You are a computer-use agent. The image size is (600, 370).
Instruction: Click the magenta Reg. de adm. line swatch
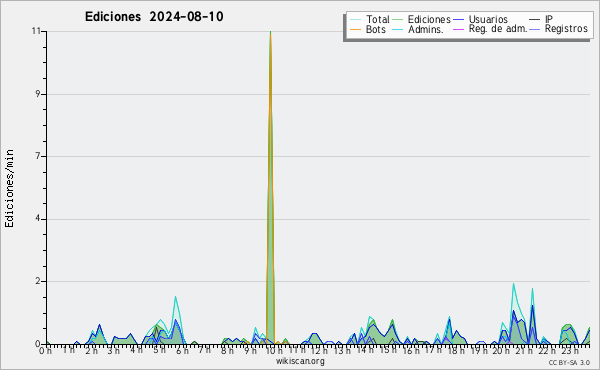point(458,29)
